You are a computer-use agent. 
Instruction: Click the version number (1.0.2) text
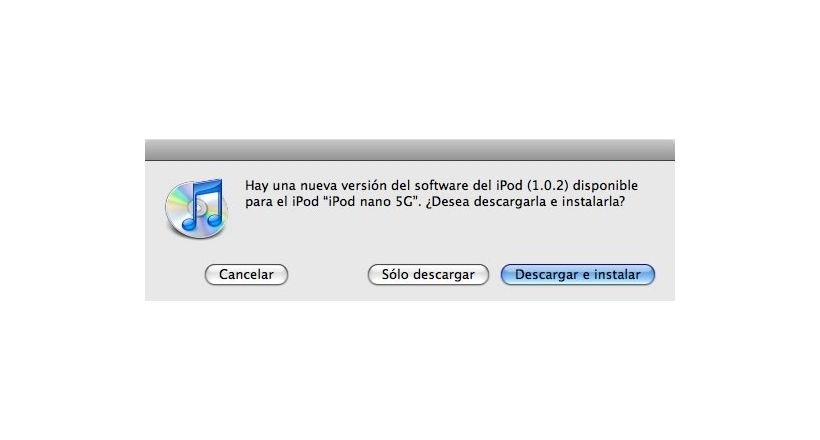click(x=548, y=186)
